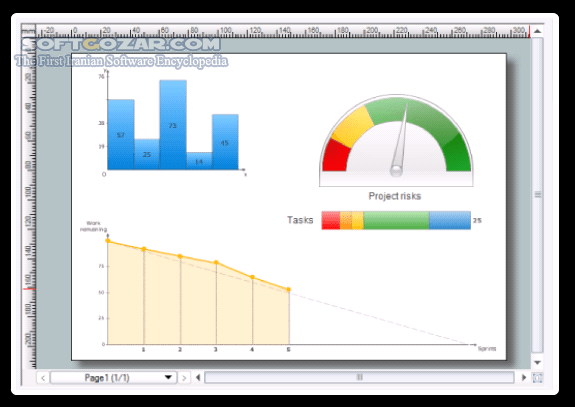
Task: Click the vertical scrollbar down arrow
Action: point(538,363)
